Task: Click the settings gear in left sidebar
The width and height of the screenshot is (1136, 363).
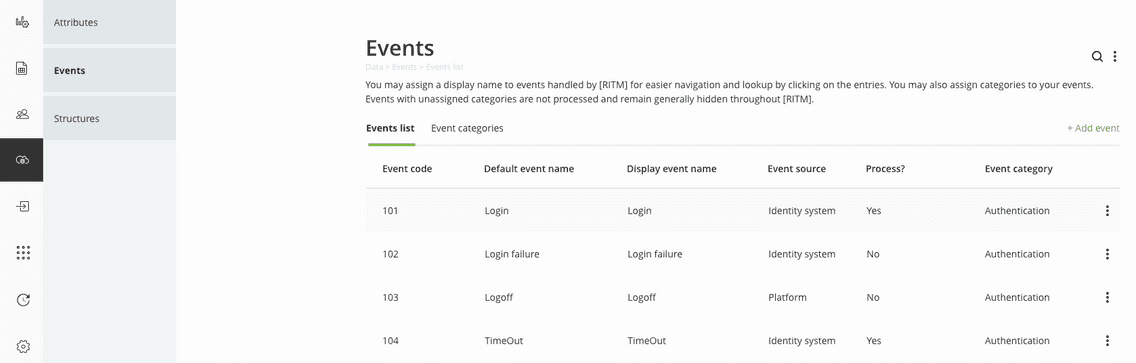Action: pos(22,346)
